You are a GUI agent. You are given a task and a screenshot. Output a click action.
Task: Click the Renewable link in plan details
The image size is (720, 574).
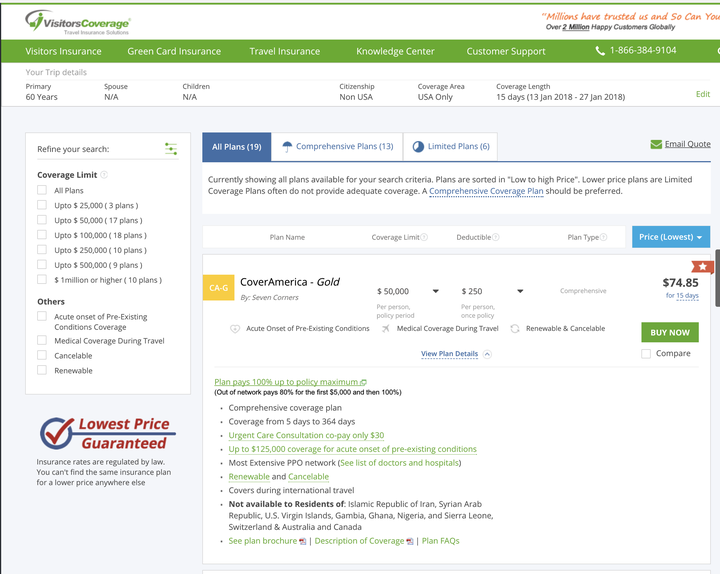(x=249, y=477)
